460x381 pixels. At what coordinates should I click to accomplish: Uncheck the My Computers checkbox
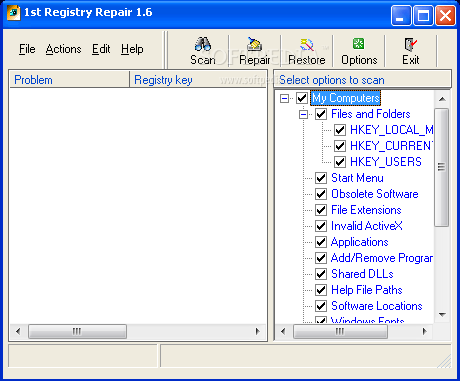[x=302, y=98]
